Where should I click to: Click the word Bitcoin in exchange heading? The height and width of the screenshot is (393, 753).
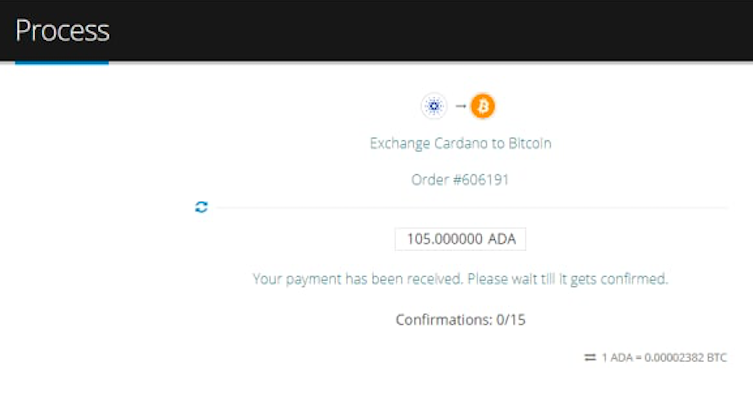(530, 143)
